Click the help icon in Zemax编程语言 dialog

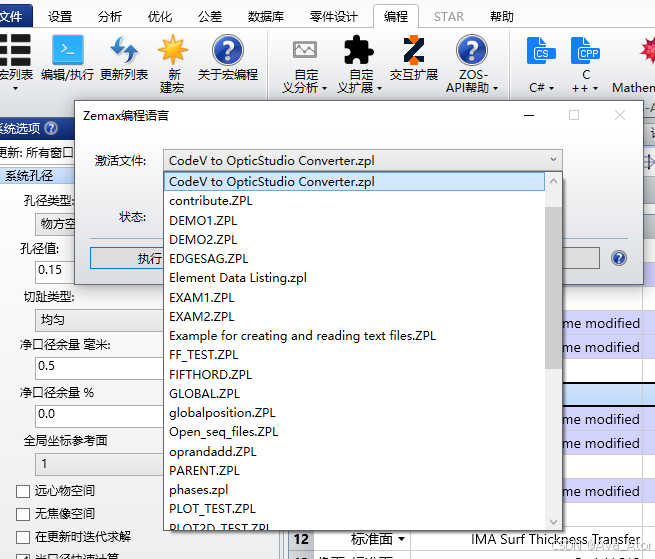pyautogui.click(x=619, y=258)
